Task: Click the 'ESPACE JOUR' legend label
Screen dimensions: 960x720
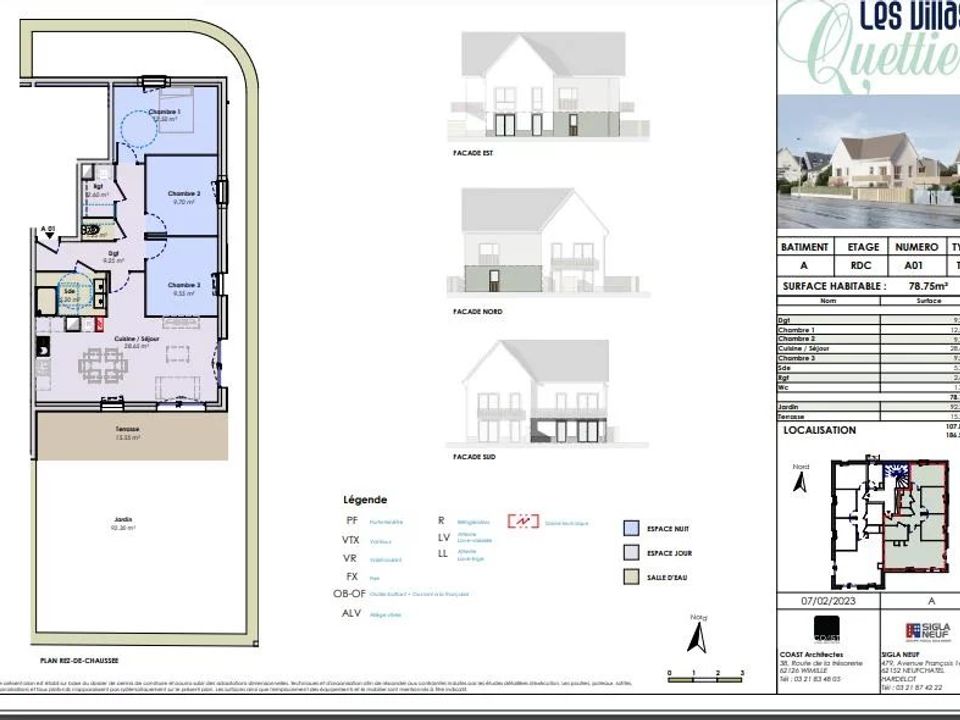Action: [670, 553]
